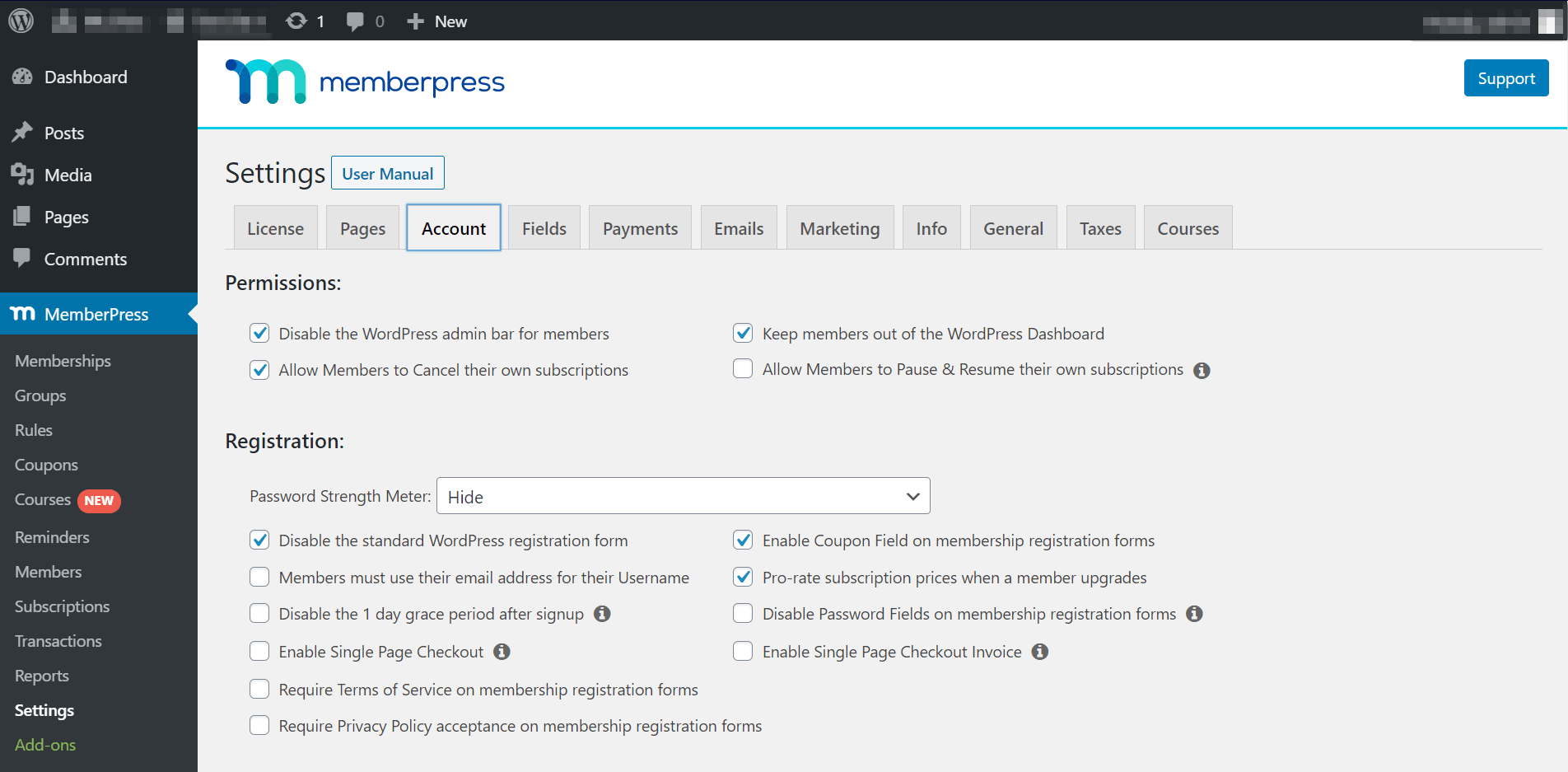This screenshot has height=772, width=1568.
Task: Click the Posts pin icon
Action: [x=22, y=133]
